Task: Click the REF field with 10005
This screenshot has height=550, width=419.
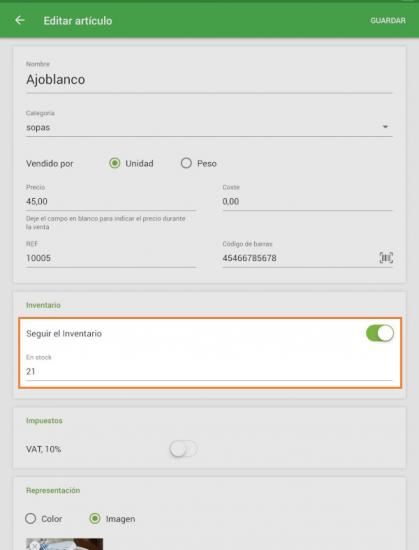Action: (x=110, y=258)
